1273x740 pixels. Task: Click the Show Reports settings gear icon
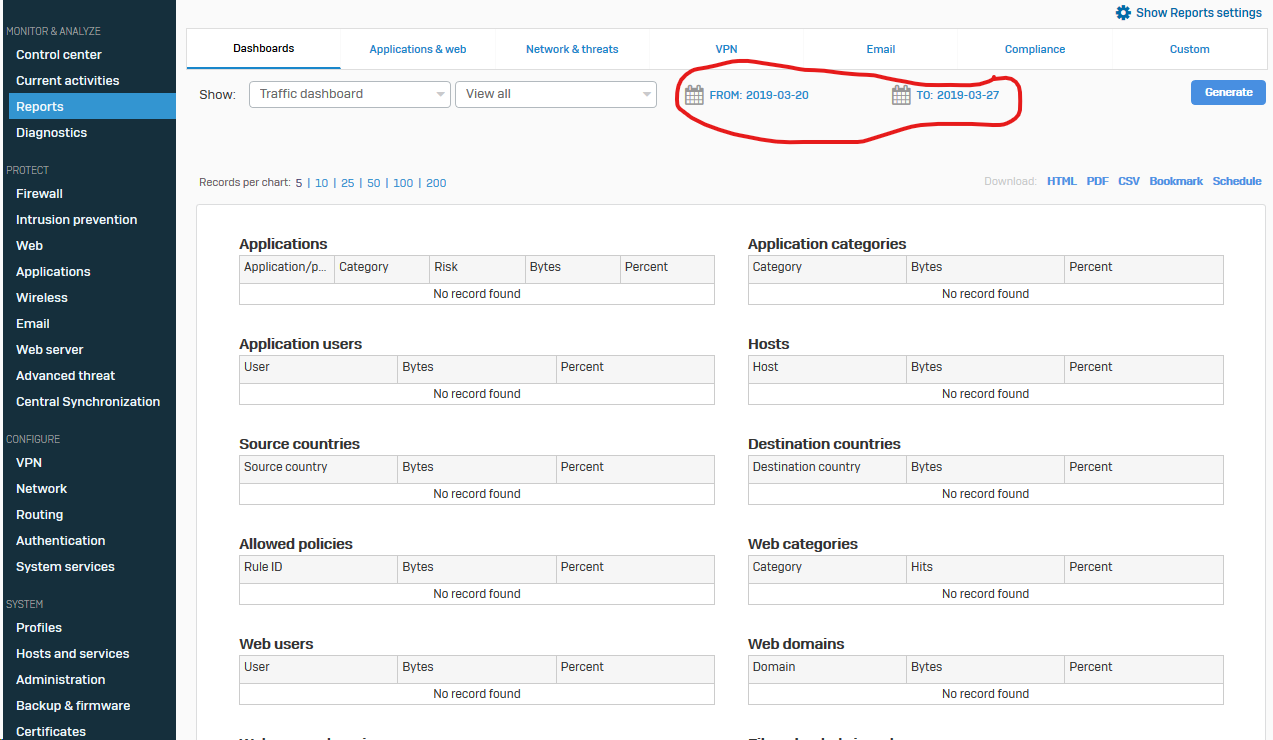pyautogui.click(x=1123, y=13)
